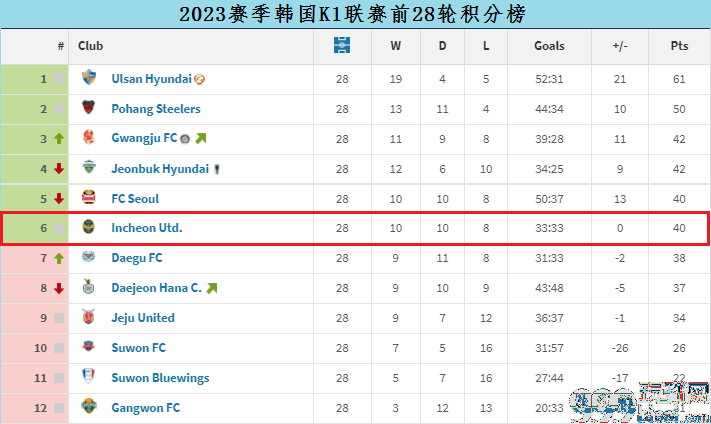Click the Gwangju FC crest icon
This screenshot has width=711, height=424.
pos(89,137)
